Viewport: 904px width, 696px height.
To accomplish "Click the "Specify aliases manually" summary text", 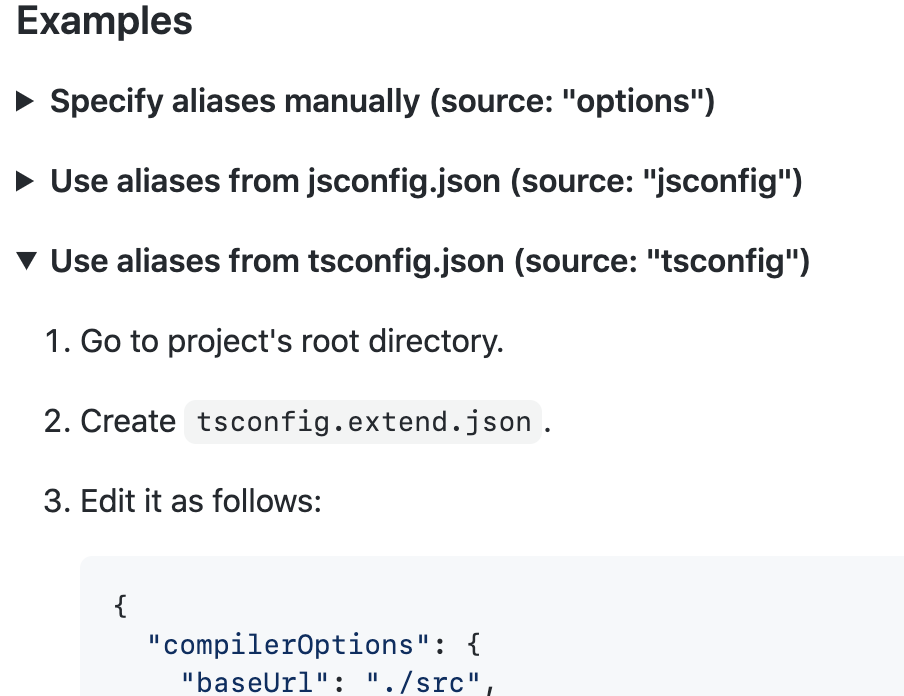I will (235, 101).
